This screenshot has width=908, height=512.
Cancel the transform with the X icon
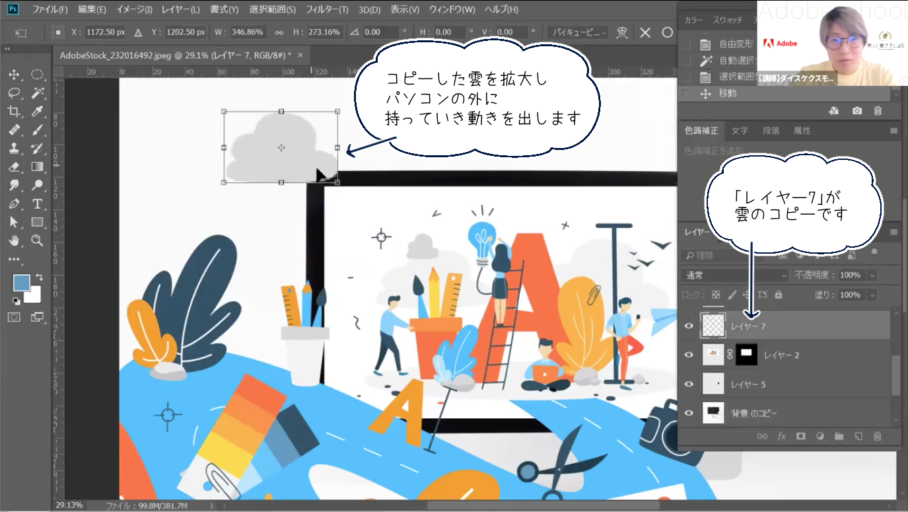[645, 32]
